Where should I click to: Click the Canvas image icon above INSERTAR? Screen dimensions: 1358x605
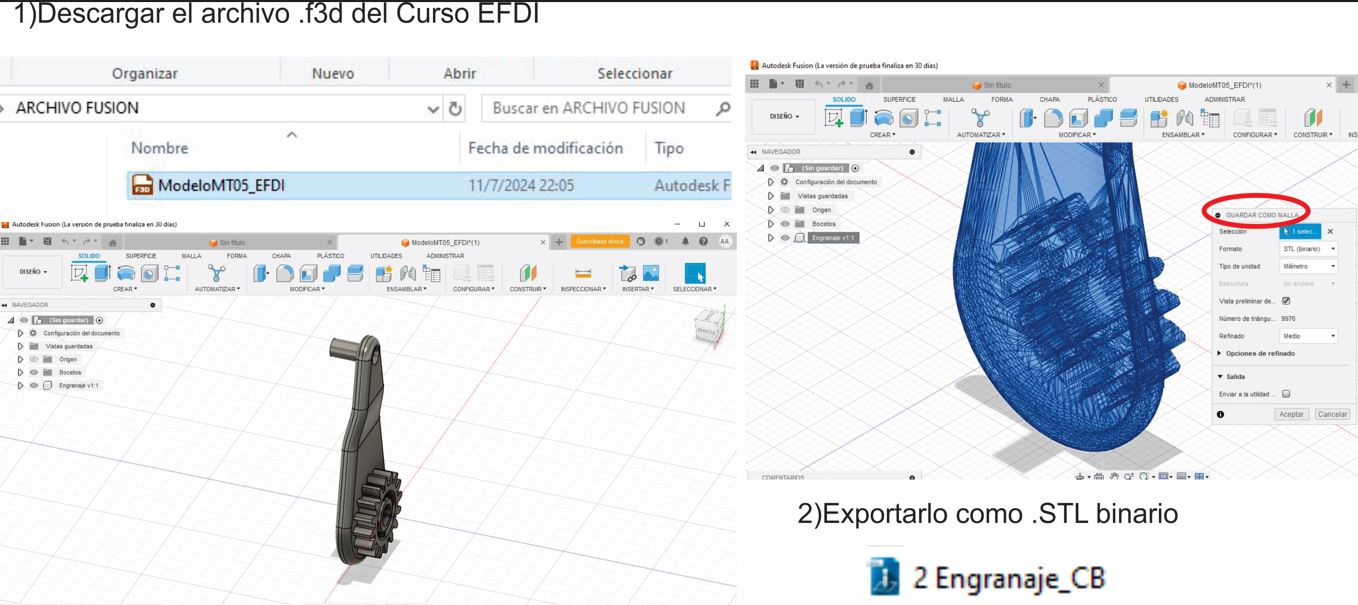[650, 272]
